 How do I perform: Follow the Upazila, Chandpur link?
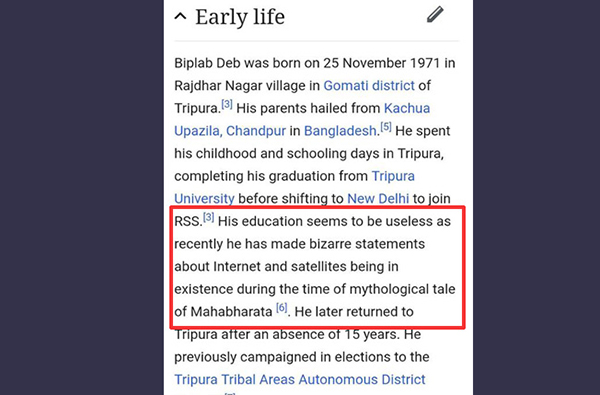230,131
